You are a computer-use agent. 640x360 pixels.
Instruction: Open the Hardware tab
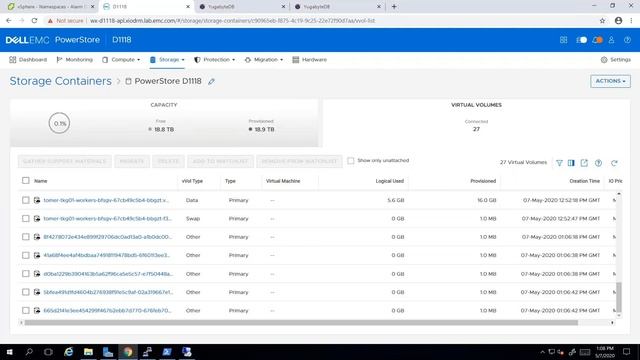[310, 60]
